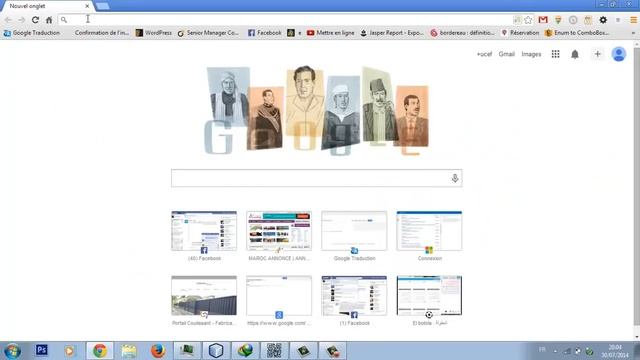This screenshot has height=360, width=640.
Task: Click the Google search box
Action: click(316, 178)
